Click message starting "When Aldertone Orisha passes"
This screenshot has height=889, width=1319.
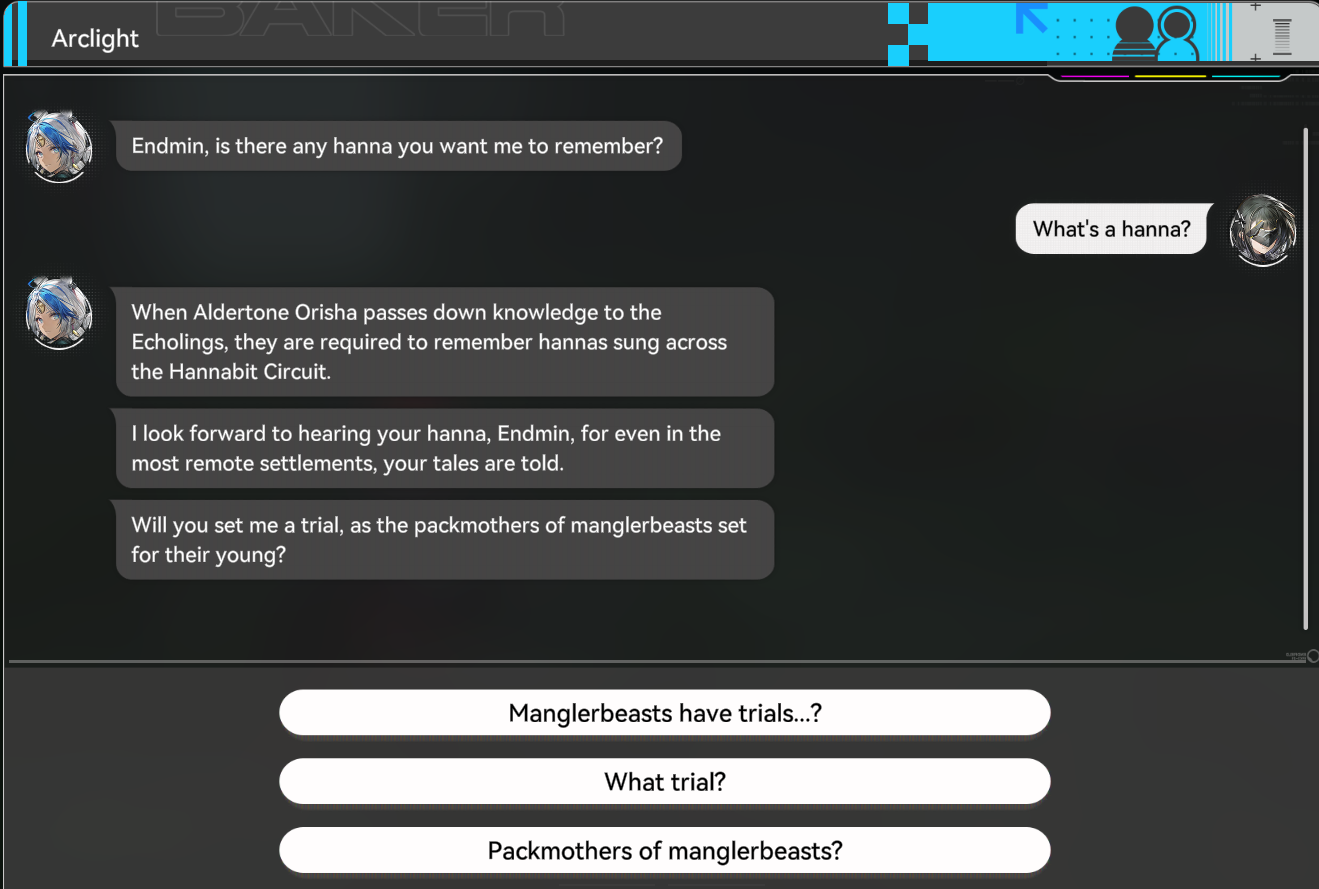pos(445,342)
